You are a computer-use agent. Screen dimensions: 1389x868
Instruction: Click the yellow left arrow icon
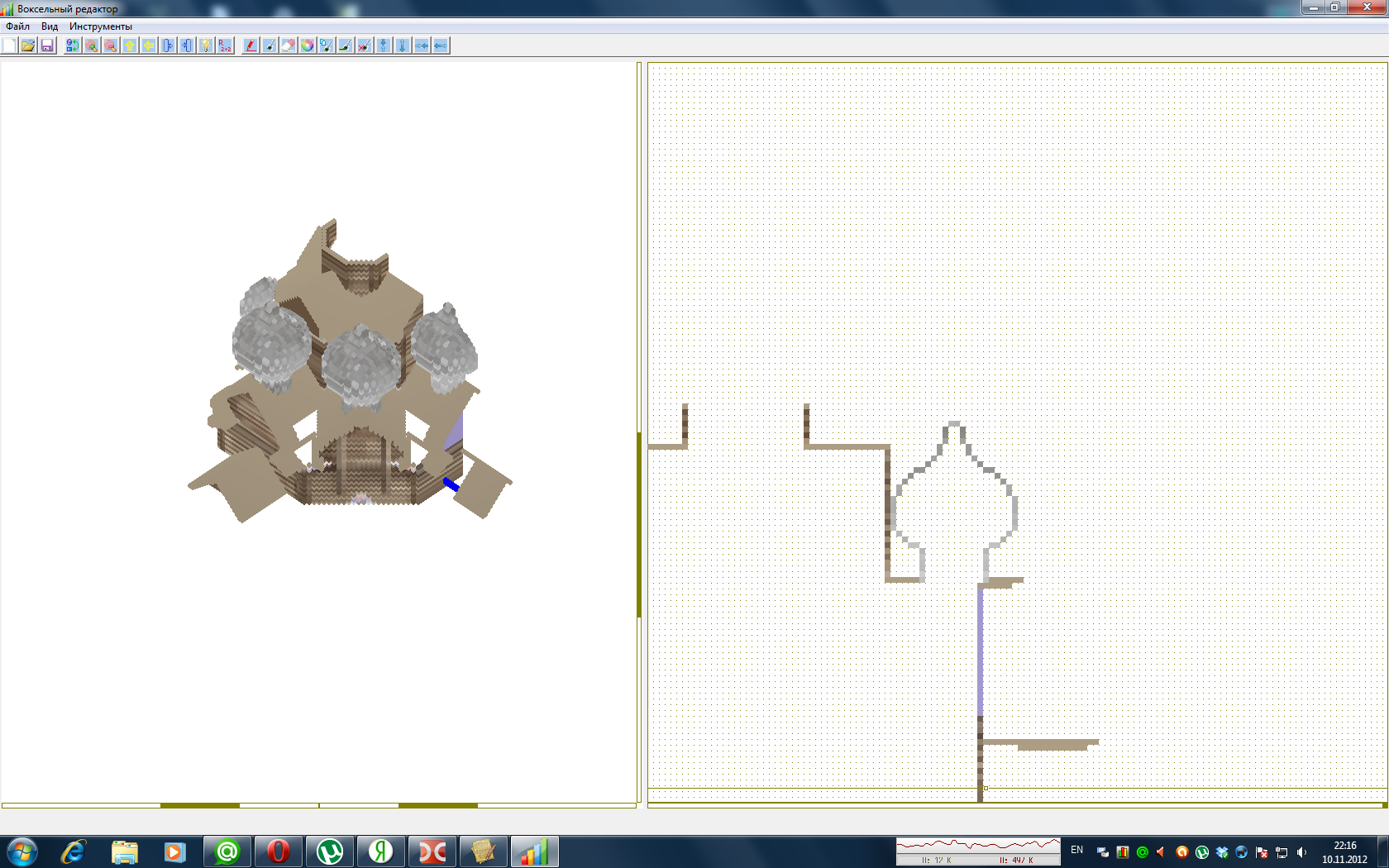click(x=149, y=45)
